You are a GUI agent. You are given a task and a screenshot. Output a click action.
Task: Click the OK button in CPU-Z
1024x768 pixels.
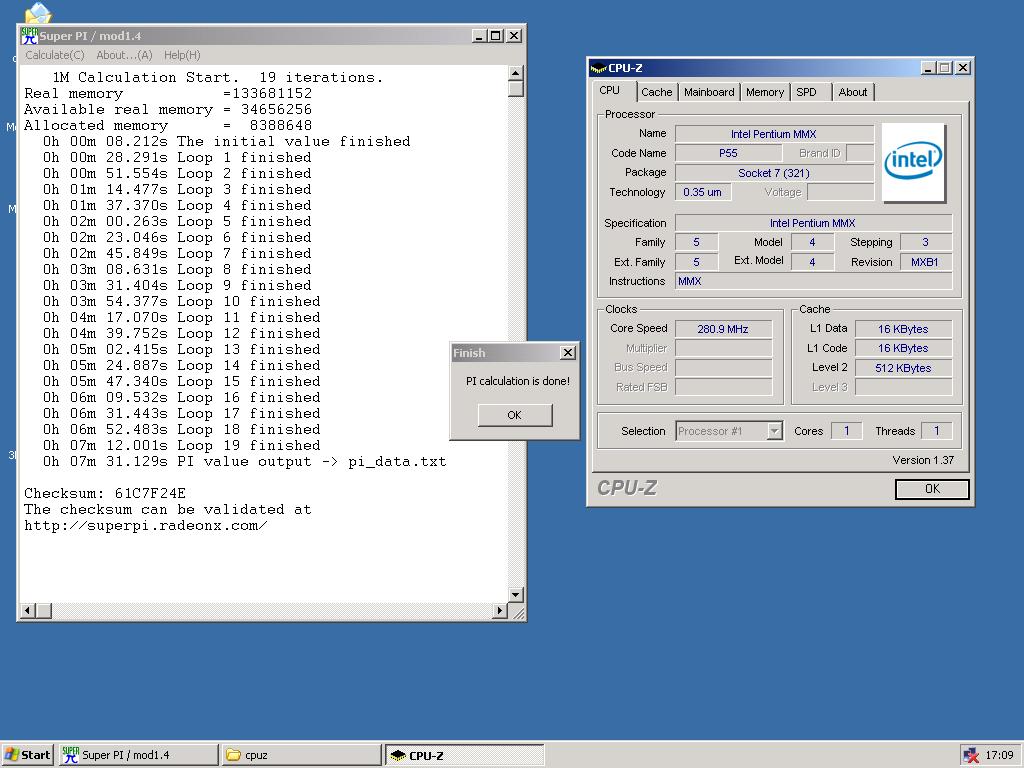point(932,488)
